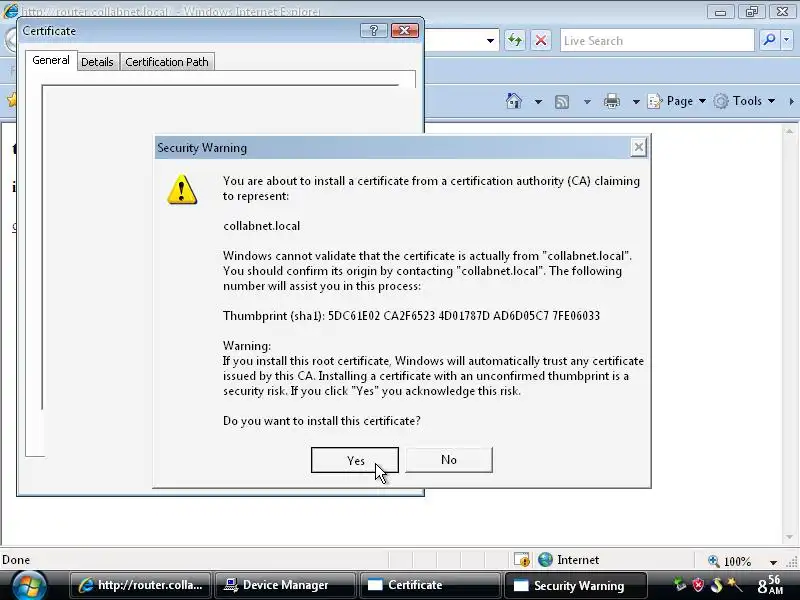The image size is (800, 600).
Task: Open the search provider dropdown arrow
Action: pyautogui.click(x=787, y=40)
